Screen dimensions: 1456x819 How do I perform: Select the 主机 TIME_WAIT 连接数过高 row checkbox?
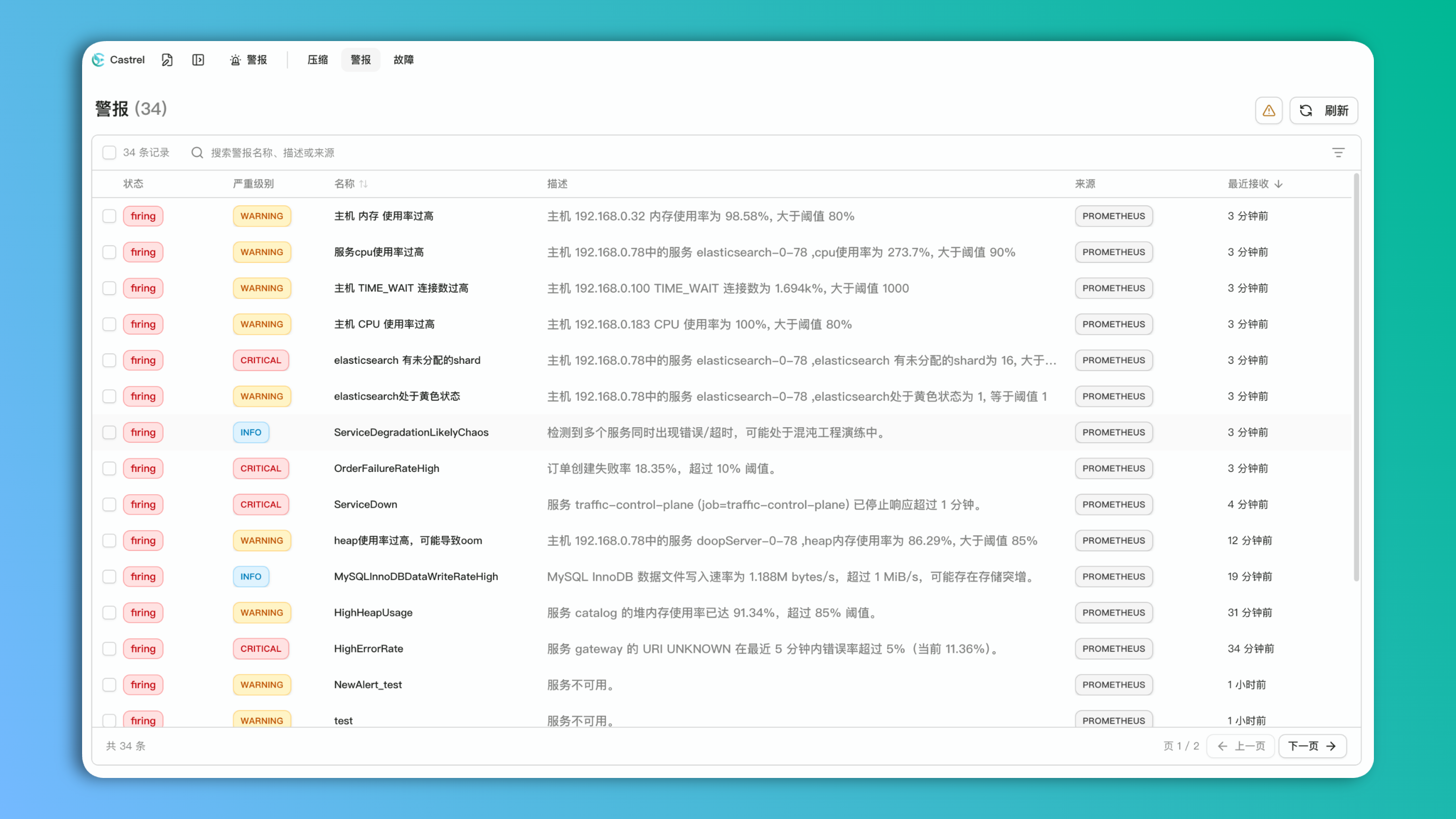pyautogui.click(x=109, y=288)
